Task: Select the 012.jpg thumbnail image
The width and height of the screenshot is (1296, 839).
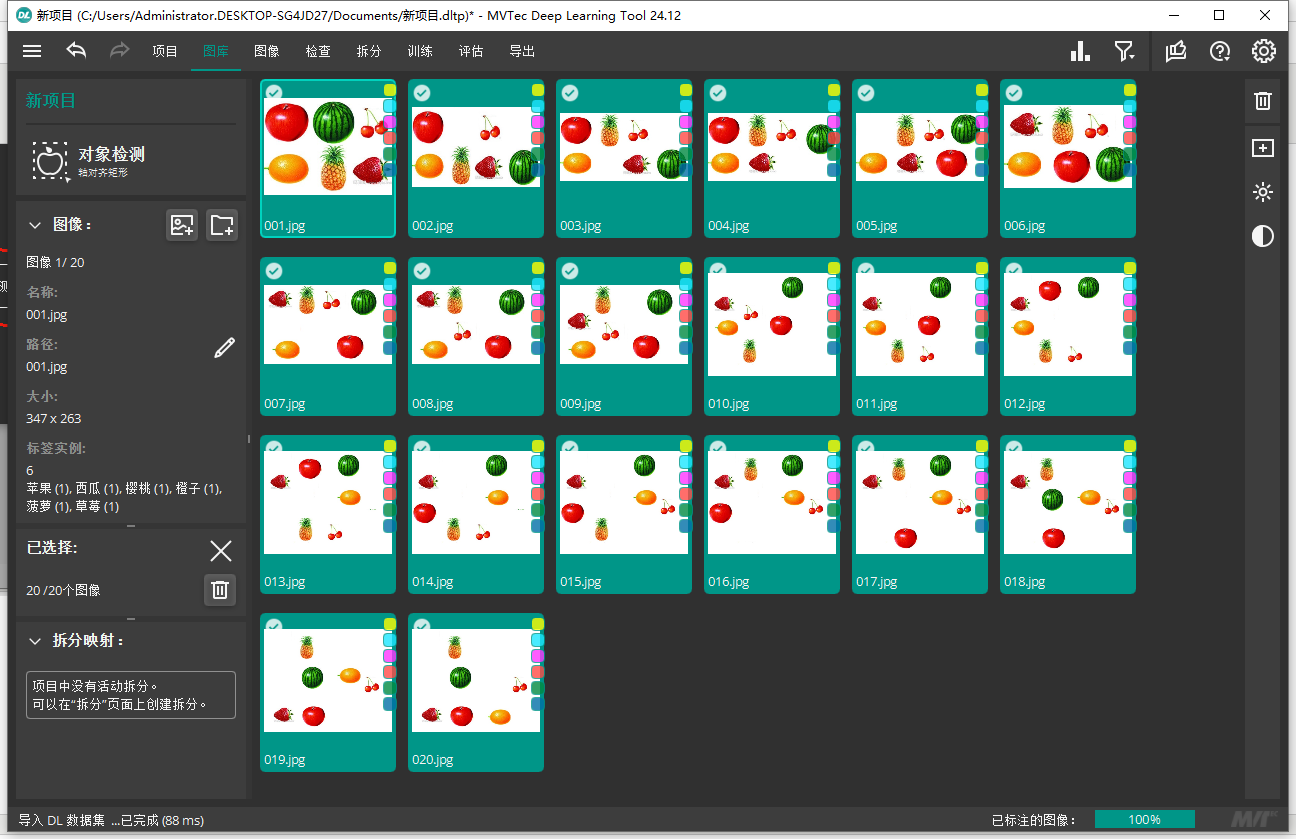Action: (1068, 325)
